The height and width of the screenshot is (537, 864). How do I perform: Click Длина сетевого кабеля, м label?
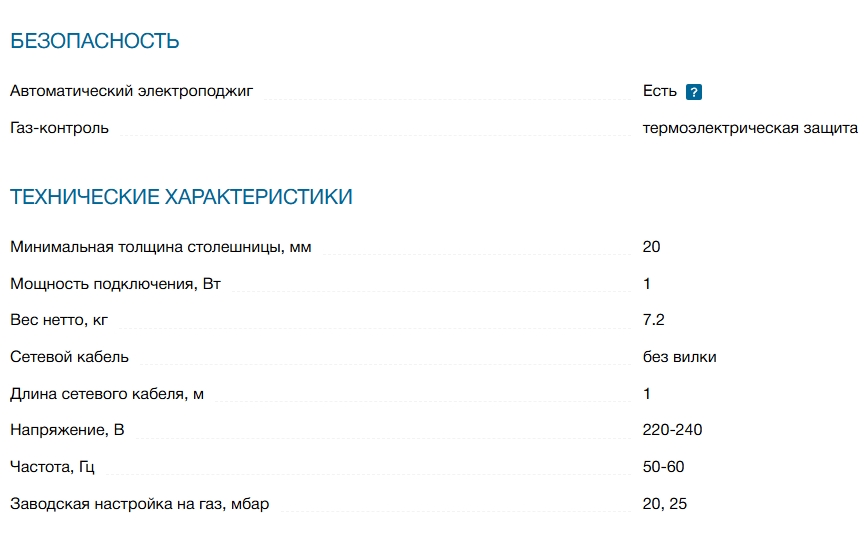tap(107, 394)
